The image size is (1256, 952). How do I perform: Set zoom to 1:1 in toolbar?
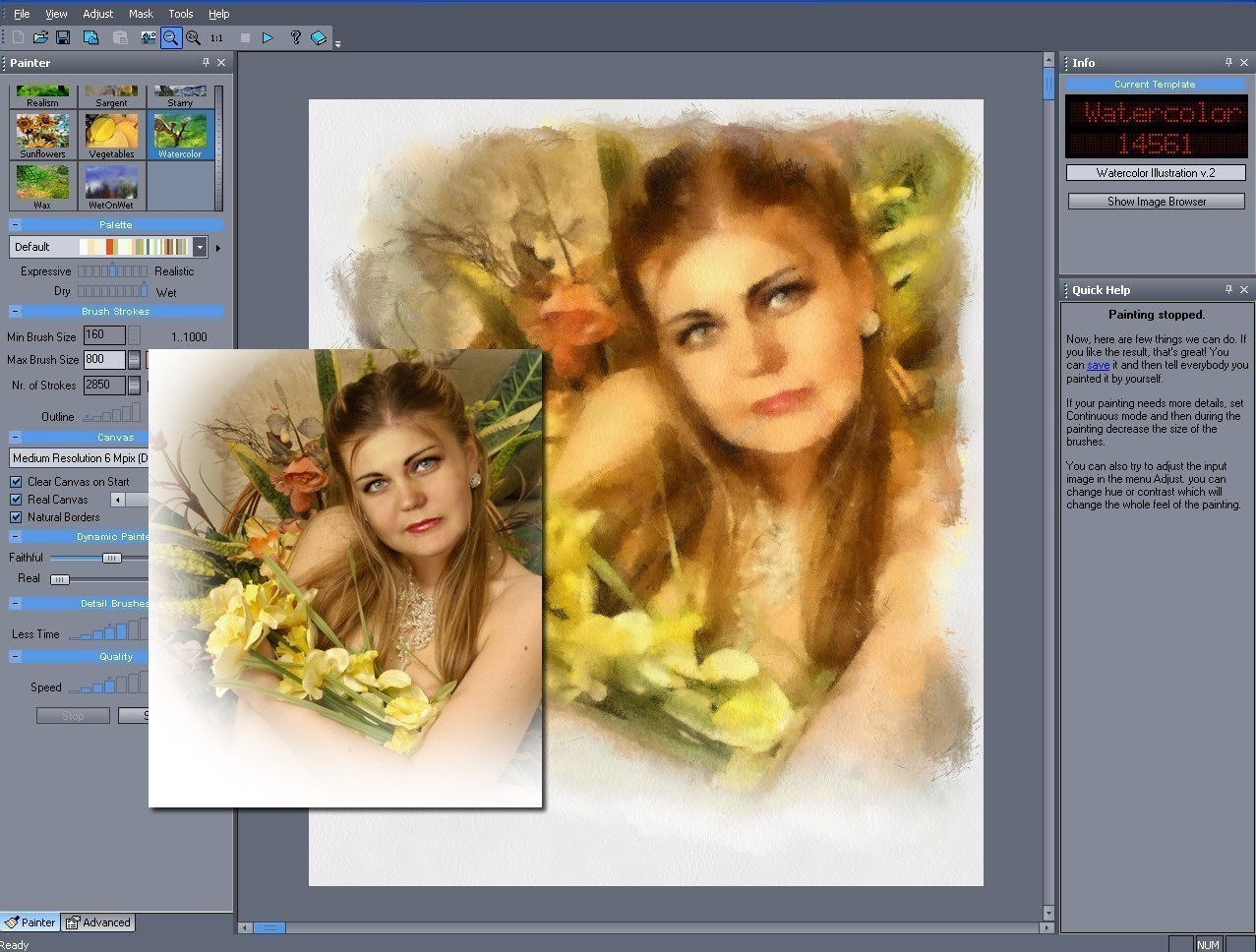[216, 38]
